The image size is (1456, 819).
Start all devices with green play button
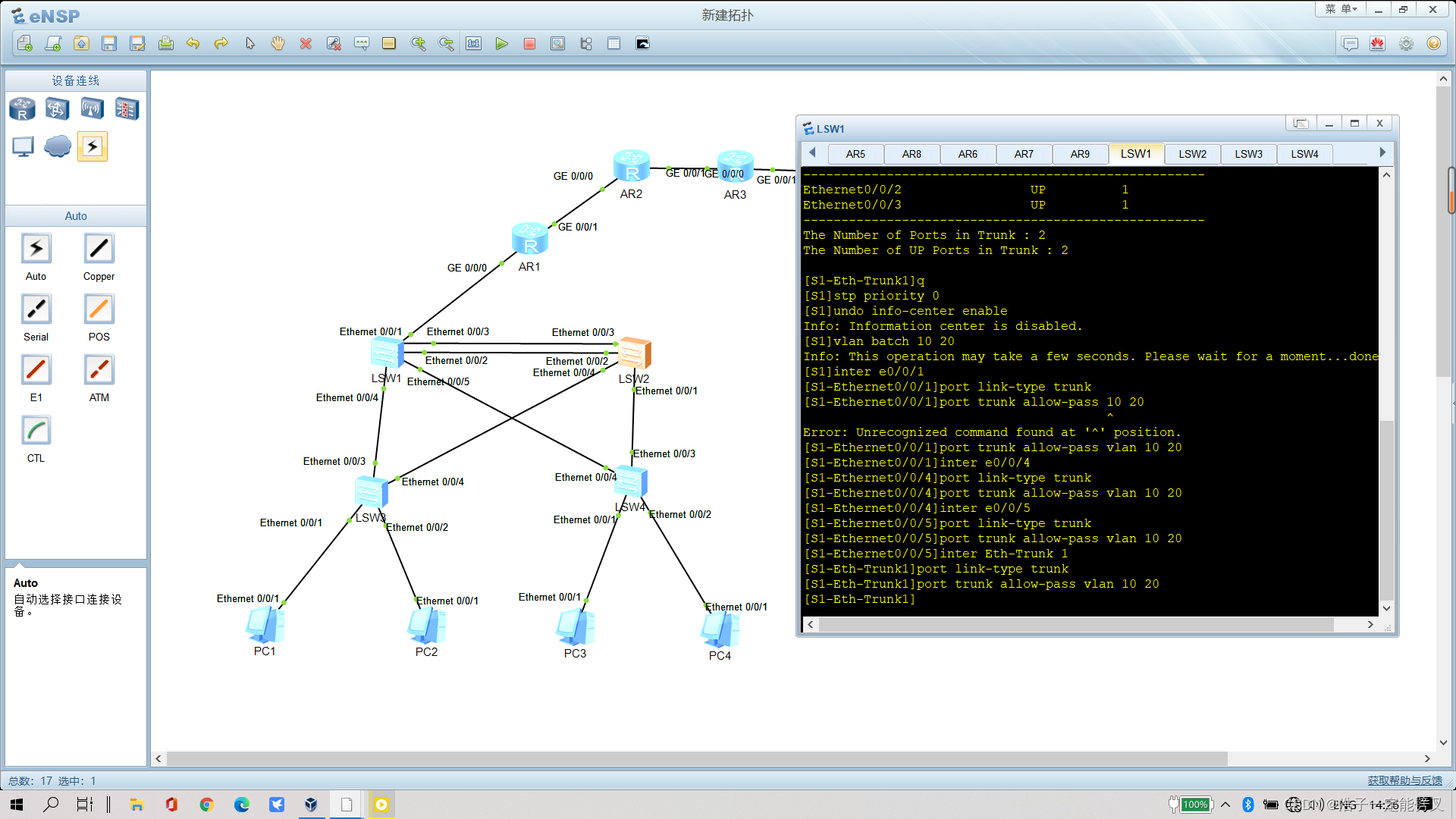(x=501, y=44)
